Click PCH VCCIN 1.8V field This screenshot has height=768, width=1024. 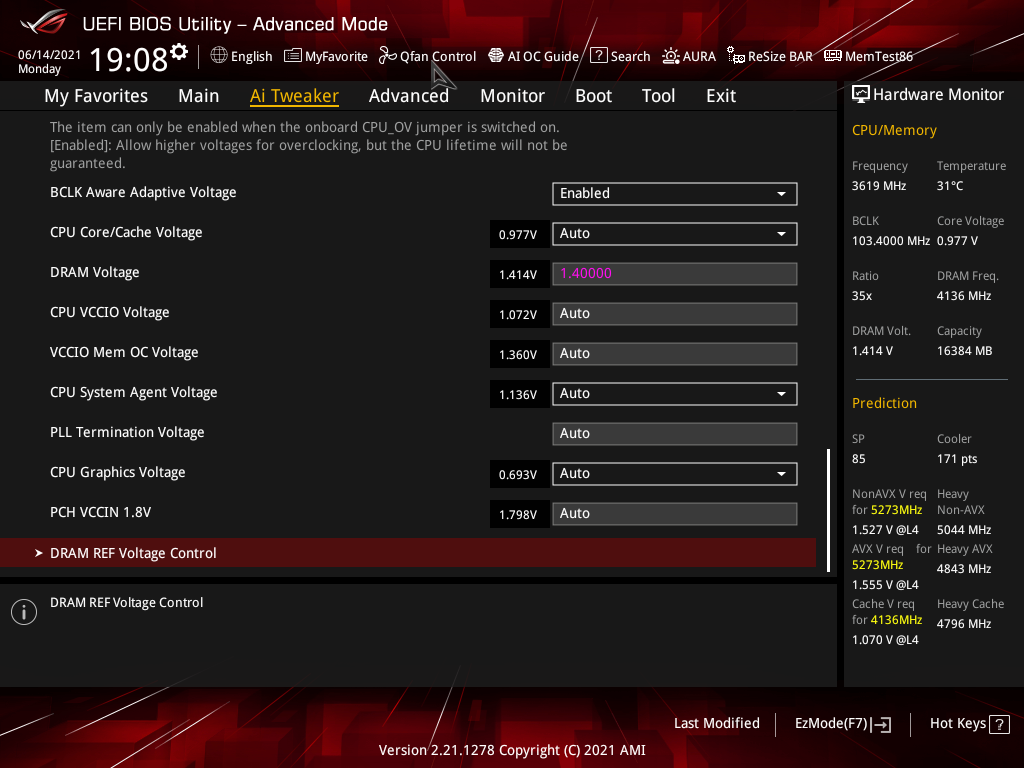click(675, 513)
